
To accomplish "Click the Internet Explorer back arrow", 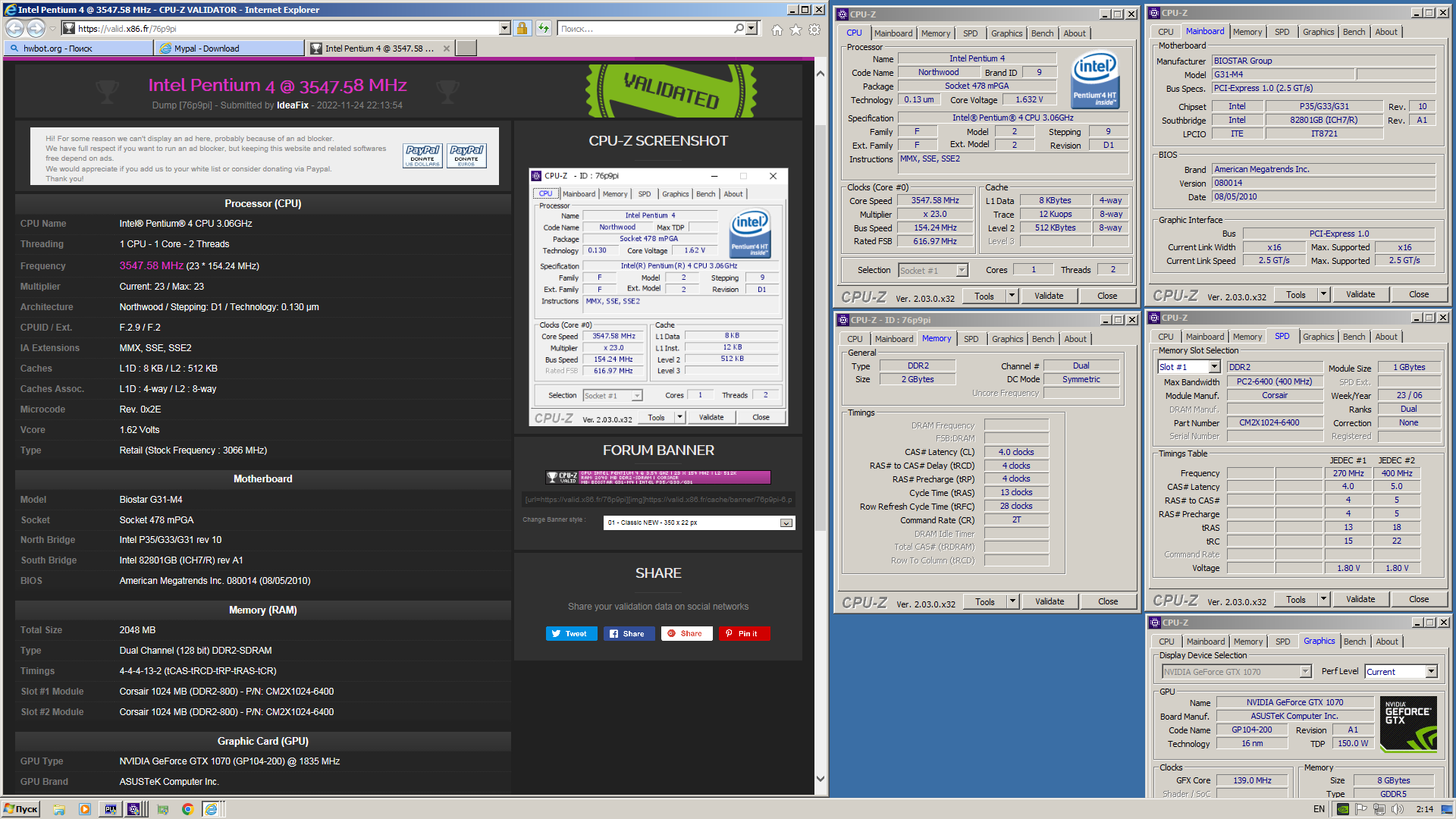I will pyautogui.click(x=15, y=29).
